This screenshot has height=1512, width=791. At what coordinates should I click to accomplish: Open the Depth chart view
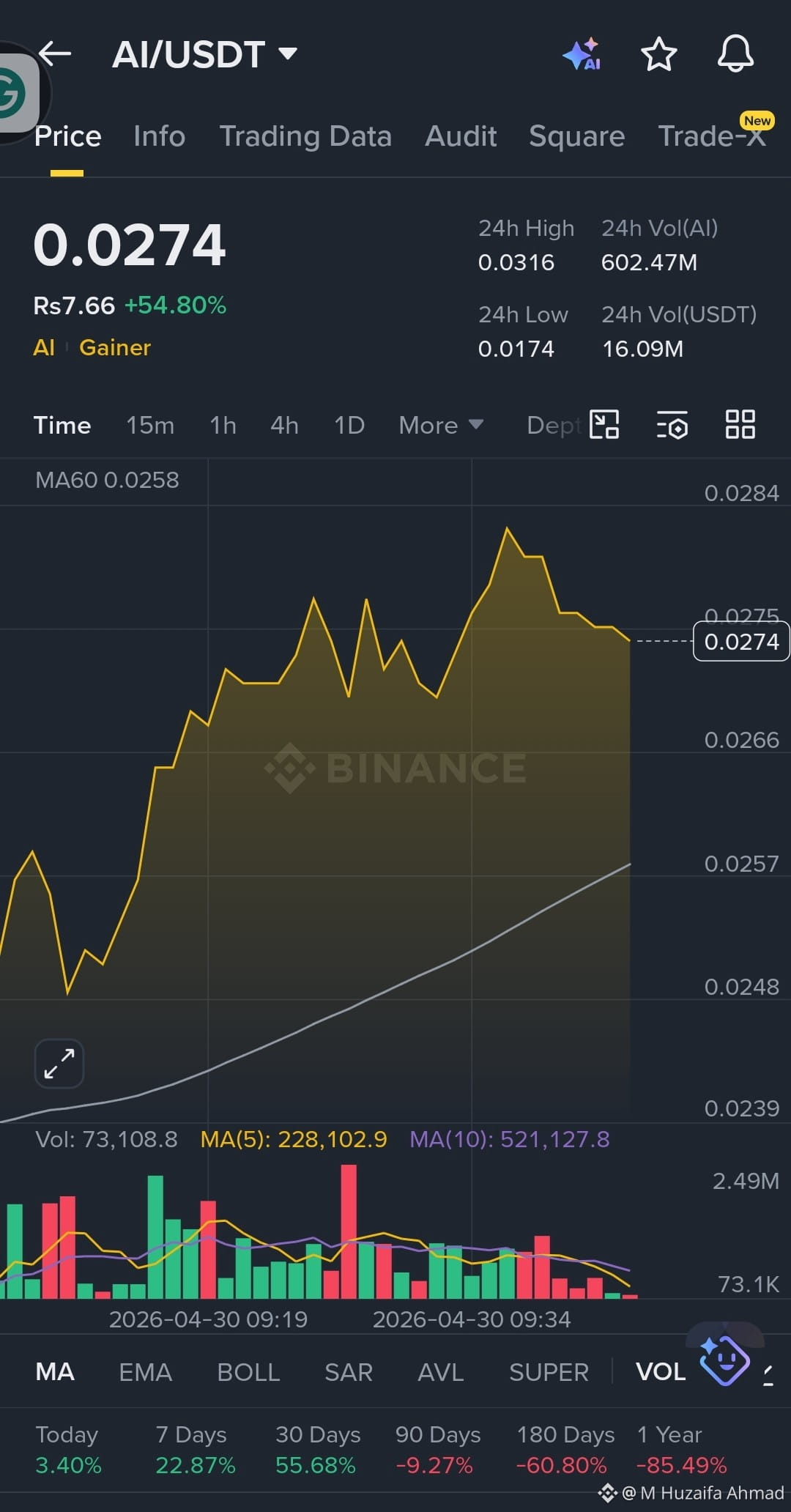coord(554,425)
